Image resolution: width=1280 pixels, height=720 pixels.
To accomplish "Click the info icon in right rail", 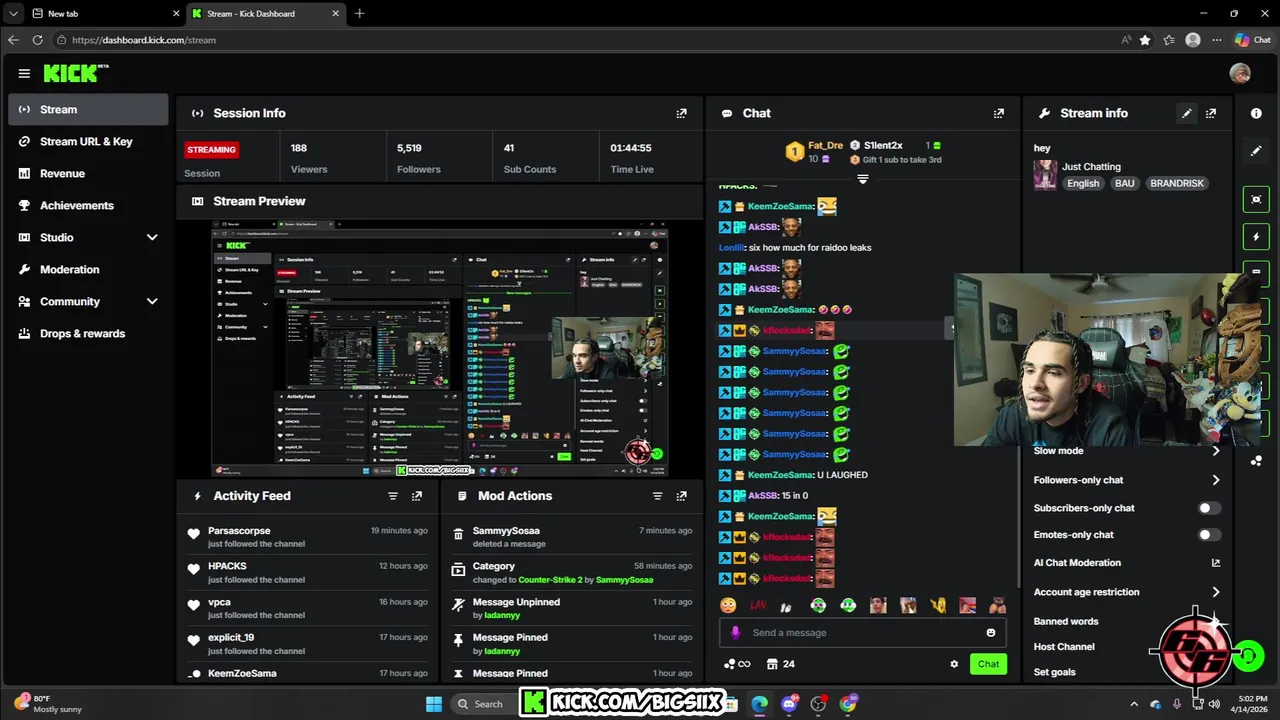I will tap(1256, 113).
